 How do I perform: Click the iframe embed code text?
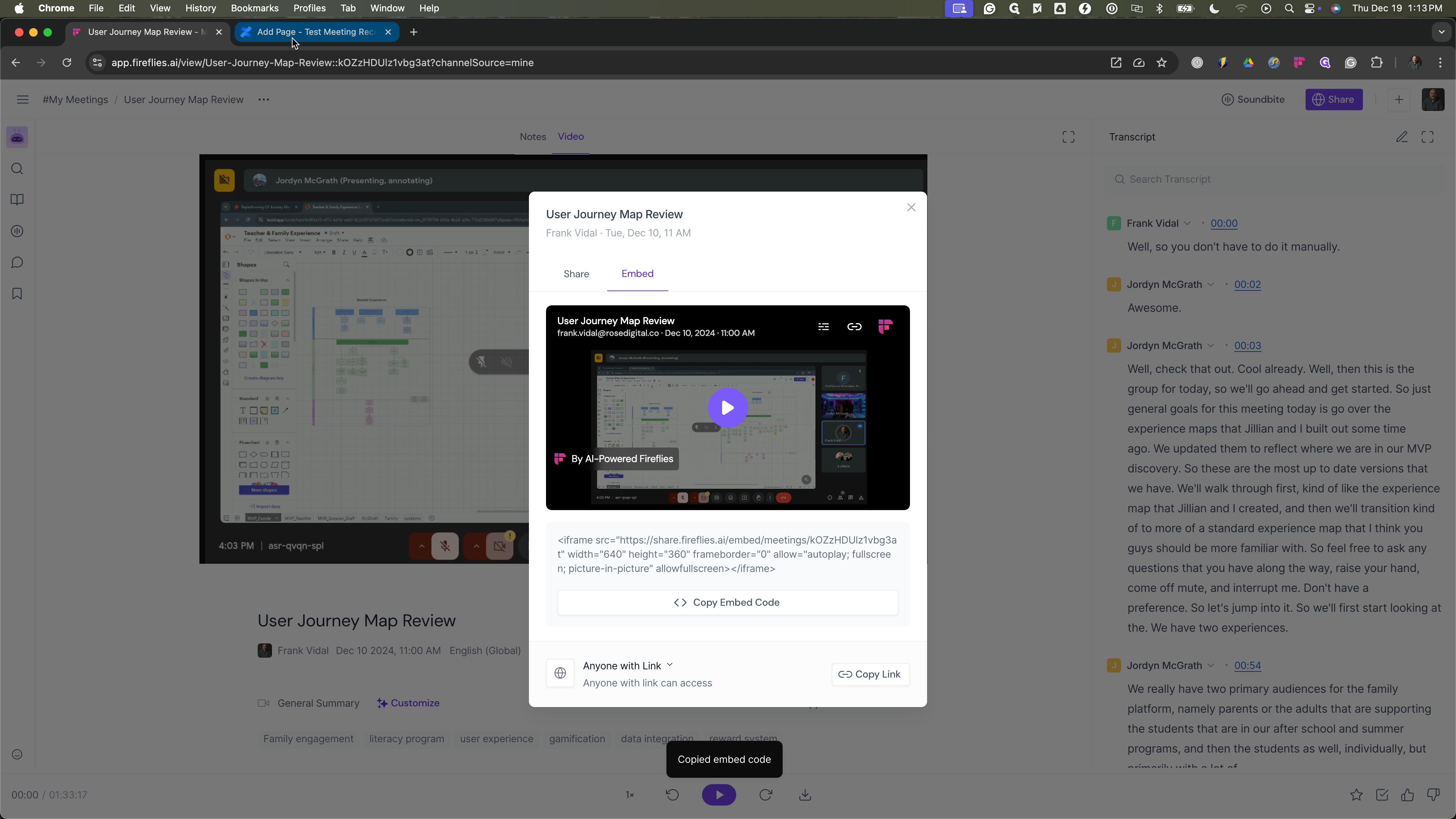(x=727, y=555)
